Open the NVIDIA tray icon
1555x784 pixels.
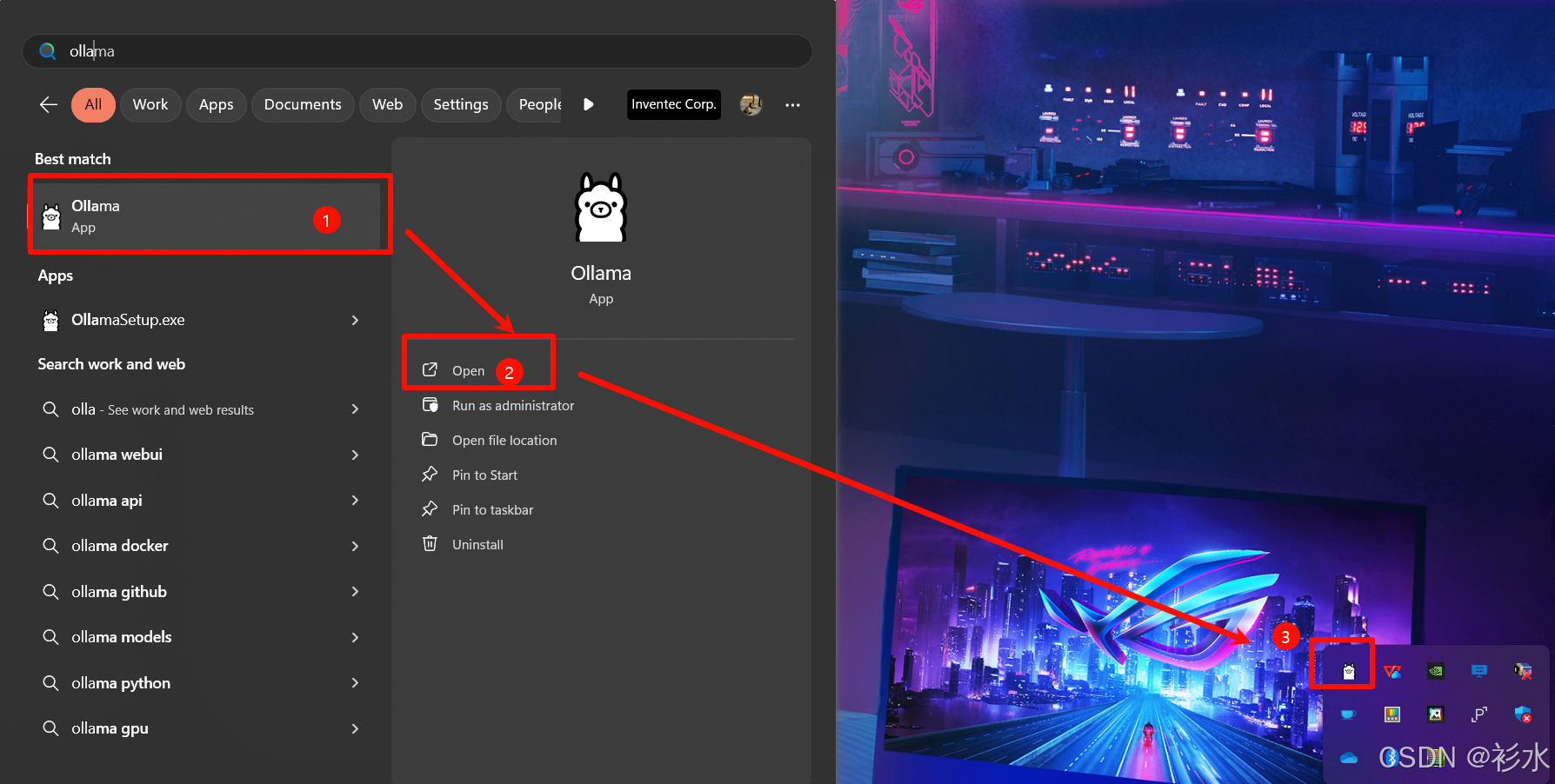(x=1436, y=671)
